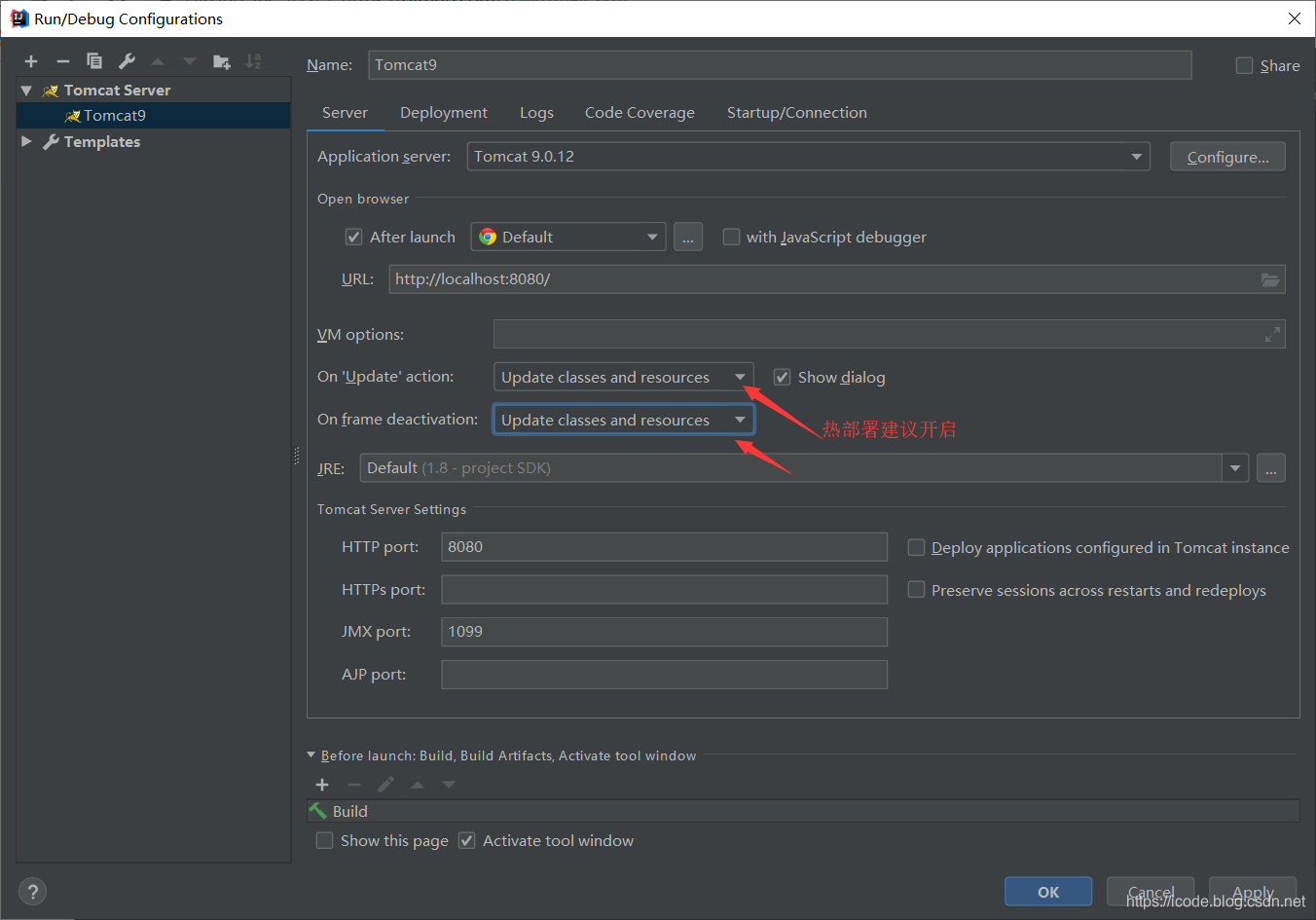Remove configuration with minus icon
Image resolution: width=1316 pixels, height=920 pixels.
tap(63, 61)
